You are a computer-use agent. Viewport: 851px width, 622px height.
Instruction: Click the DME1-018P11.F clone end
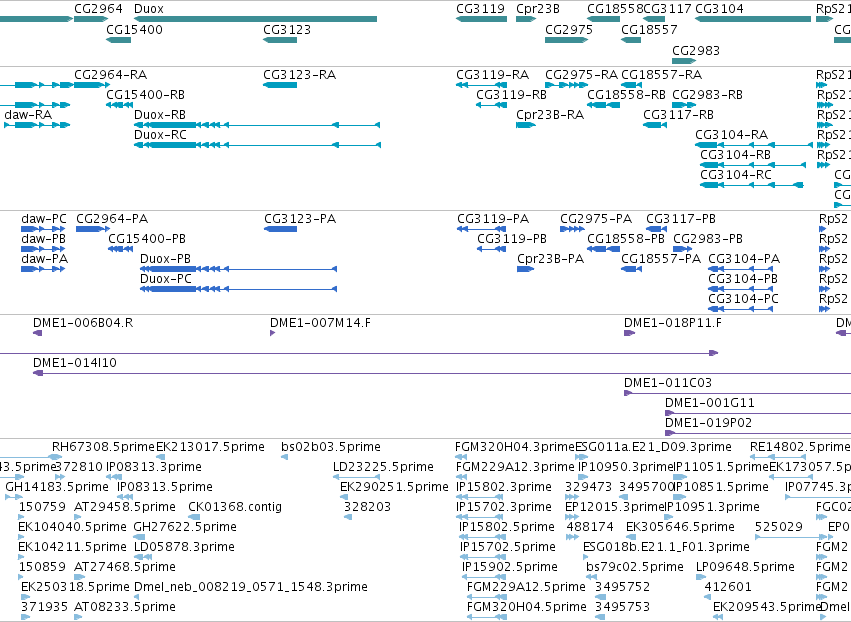tap(630, 333)
